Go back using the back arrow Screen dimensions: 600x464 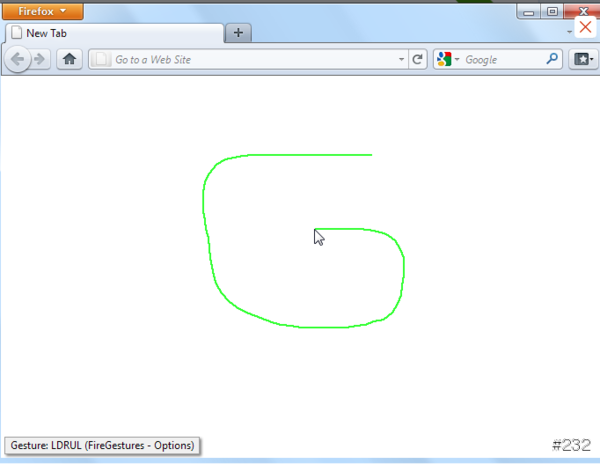(x=18, y=59)
